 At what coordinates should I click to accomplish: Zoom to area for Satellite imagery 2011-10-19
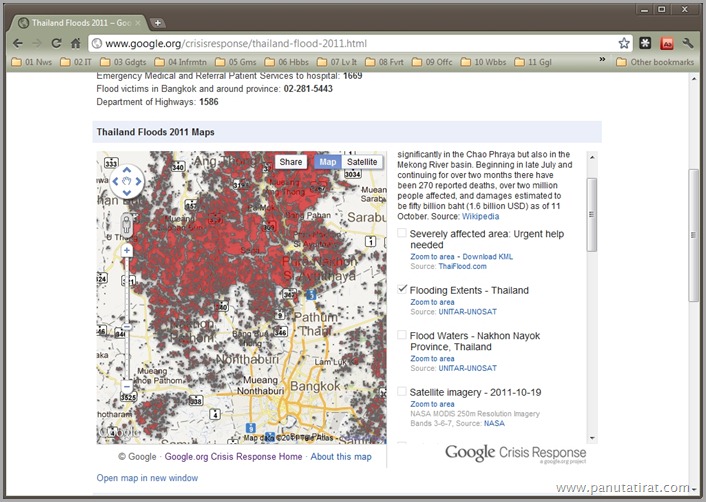pyautogui.click(x=432, y=404)
